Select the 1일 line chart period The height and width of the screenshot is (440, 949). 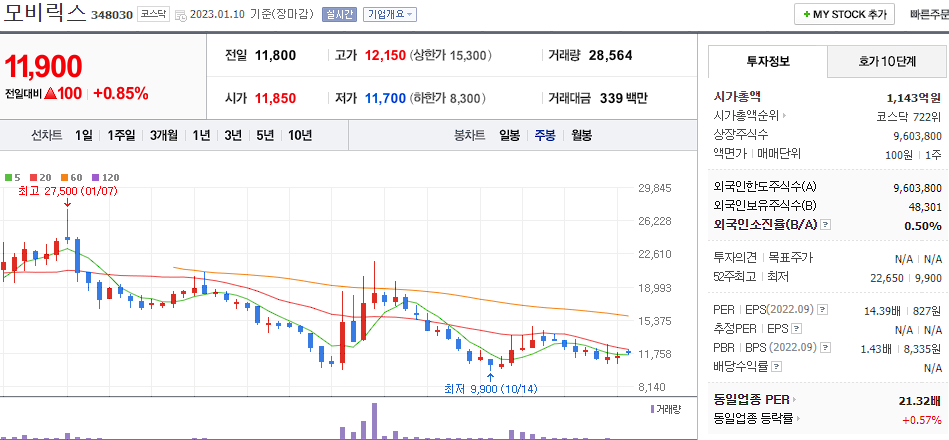click(84, 136)
